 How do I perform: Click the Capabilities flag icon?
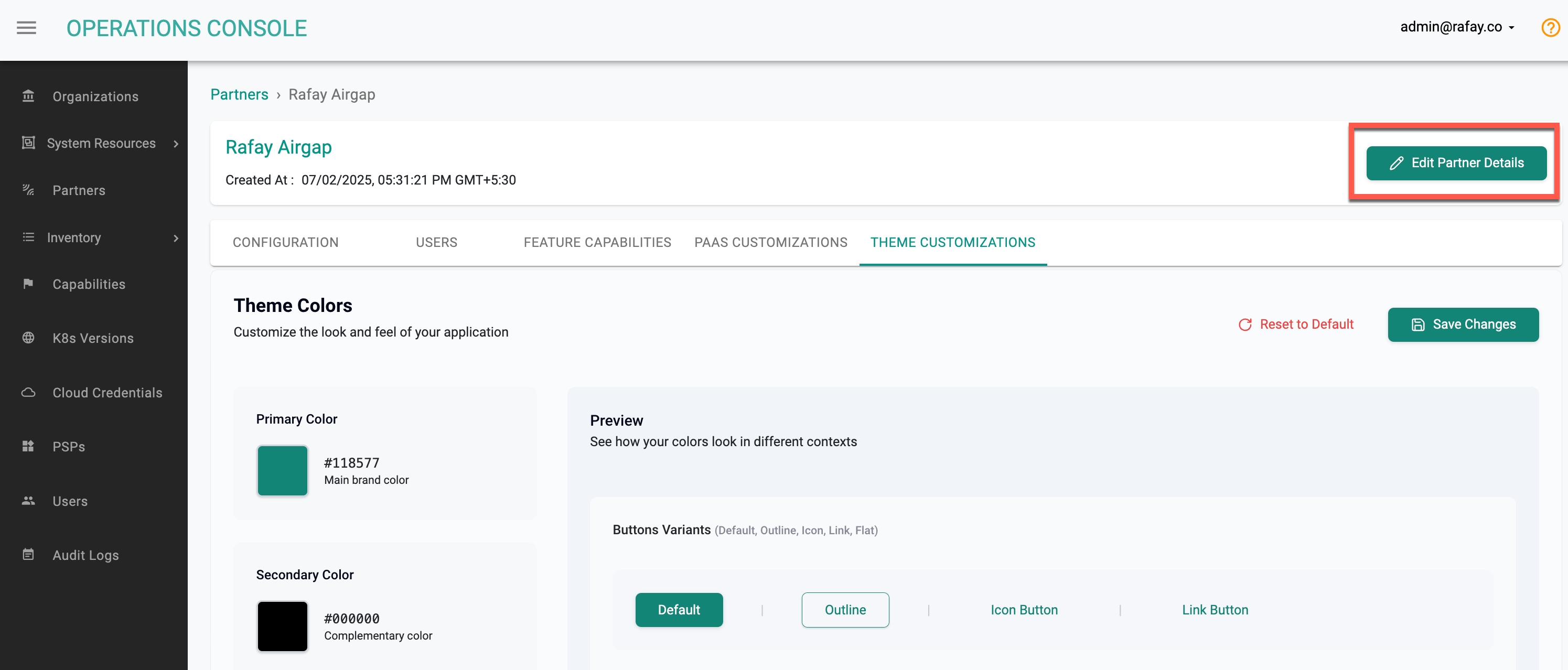tap(28, 284)
